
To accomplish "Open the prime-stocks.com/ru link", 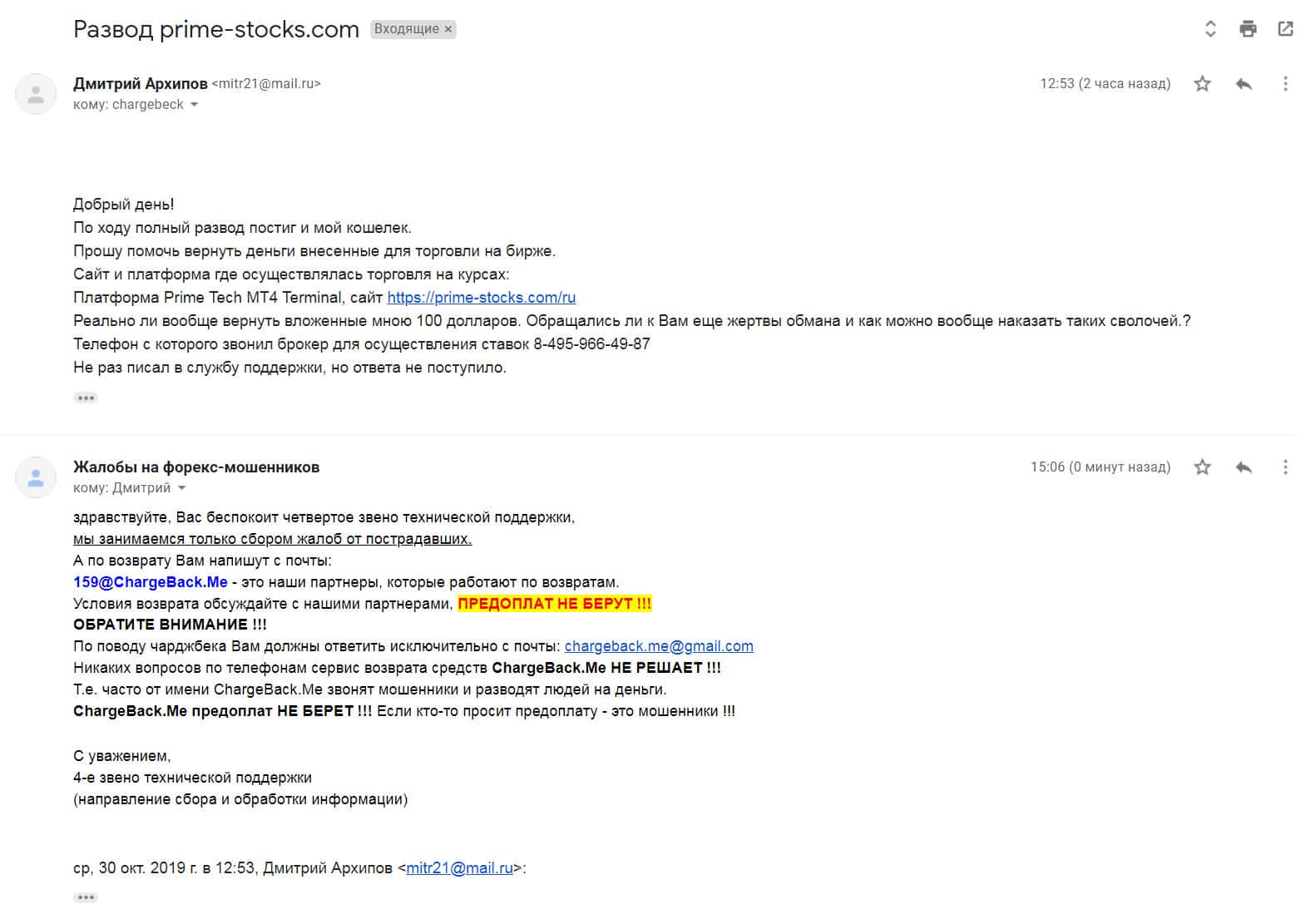I will (481, 298).
